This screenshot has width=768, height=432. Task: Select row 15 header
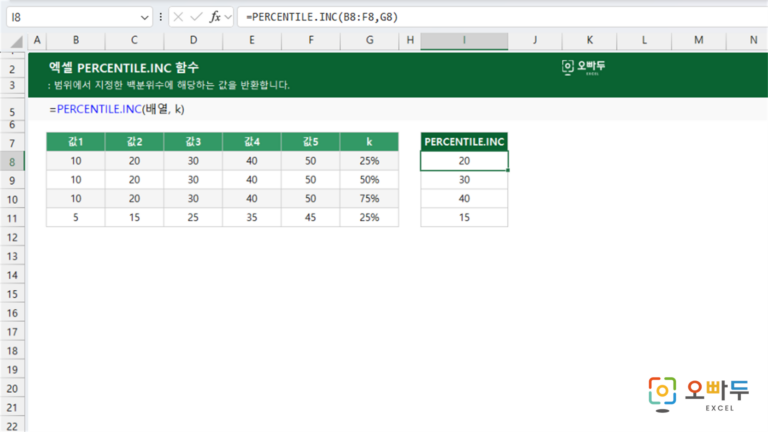(x=12, y=294)
